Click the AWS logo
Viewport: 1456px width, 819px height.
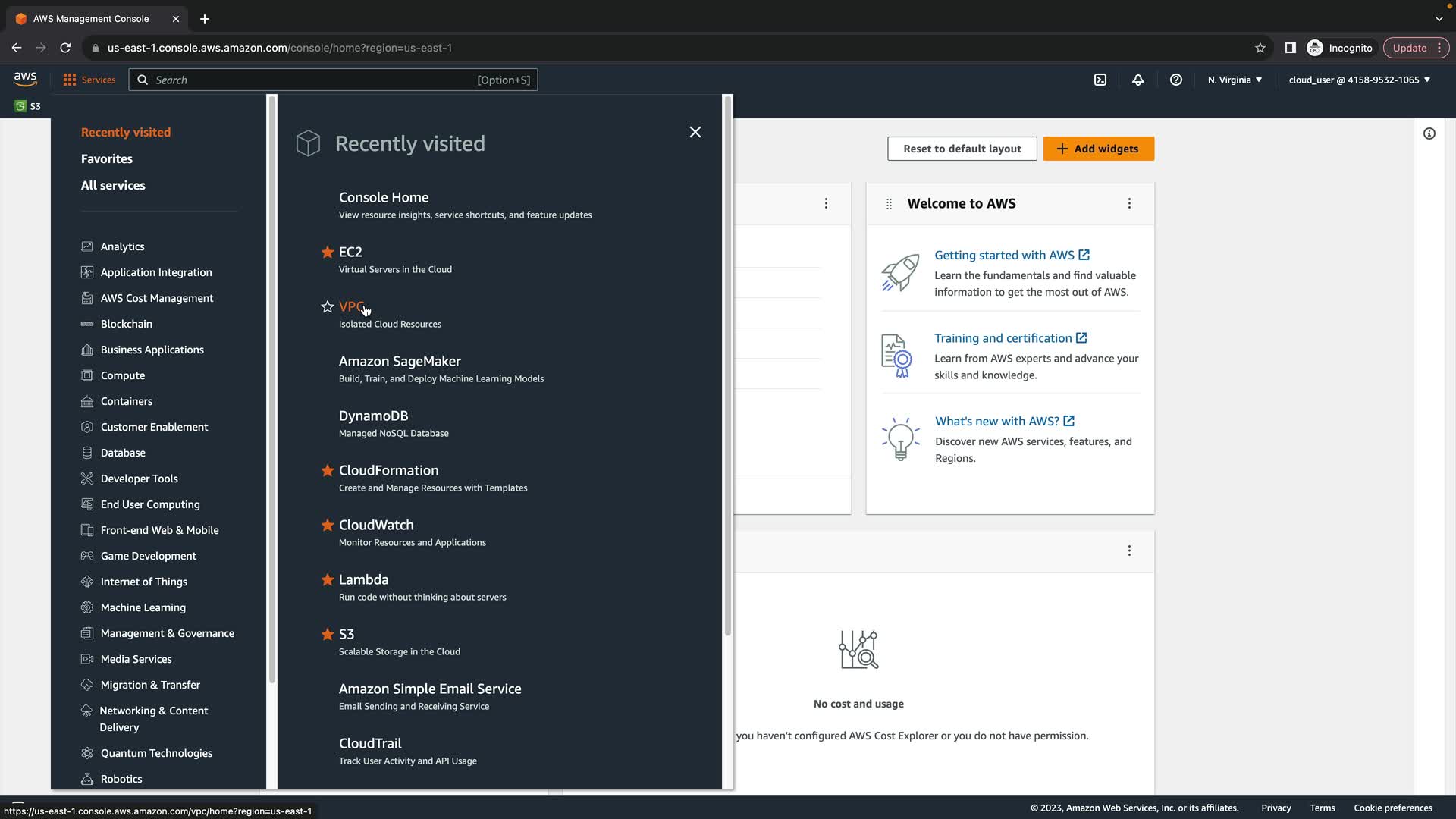[x=25, y=79]
